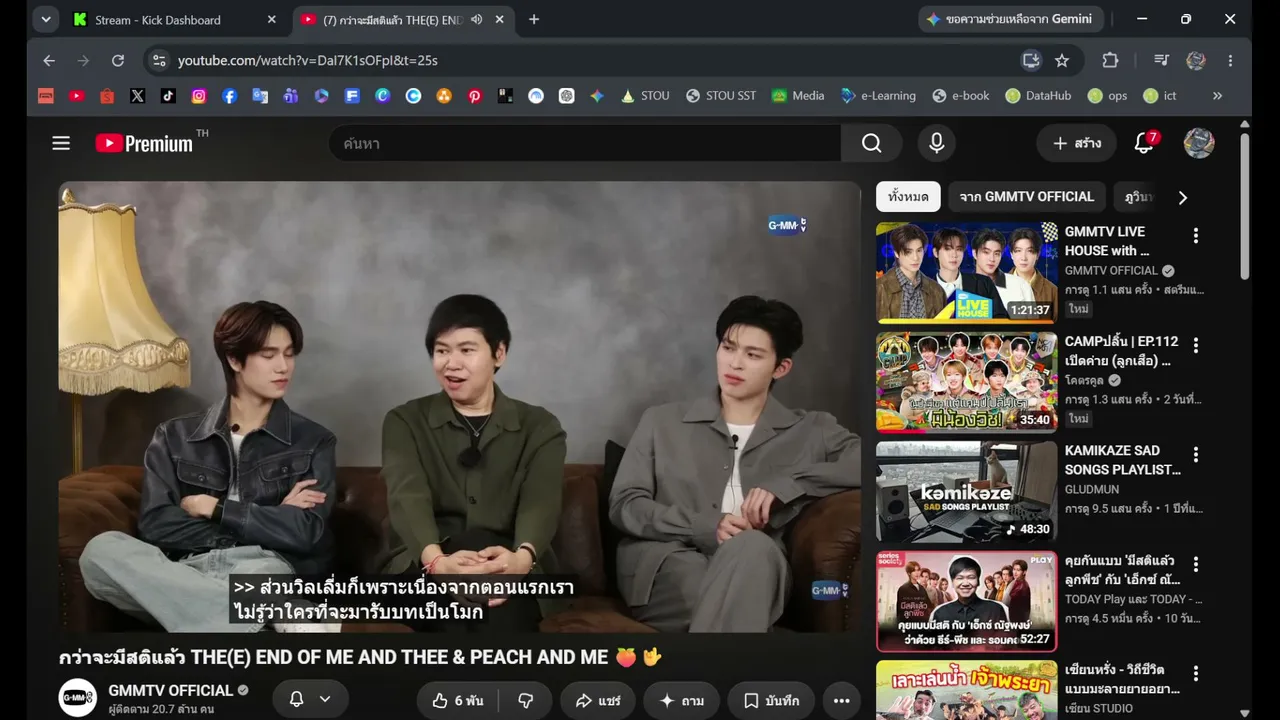
Task: Select the จาก GMMTV OFFICIAL chip
Action: 1027,197
